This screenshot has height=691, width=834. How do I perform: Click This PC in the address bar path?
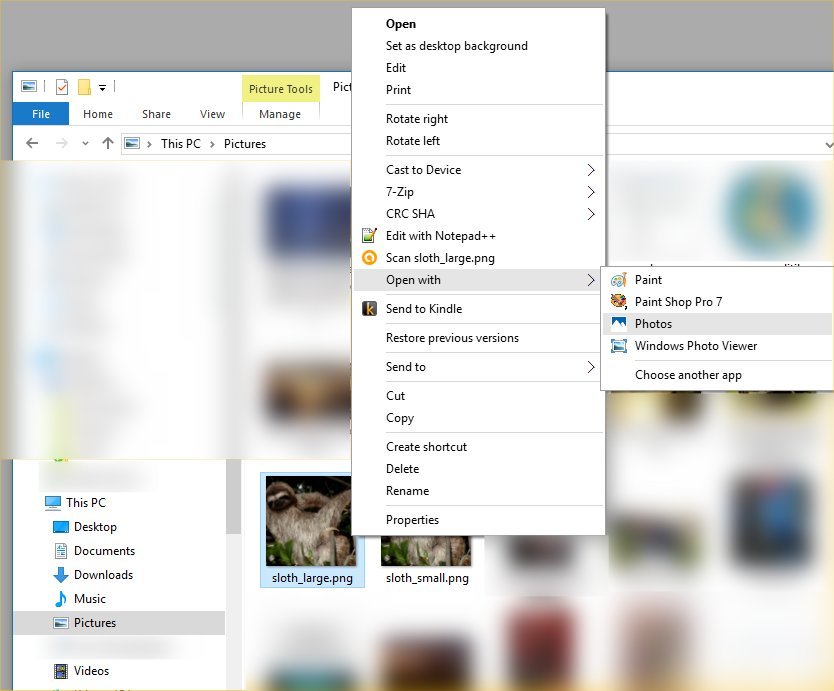click(181, 144)
